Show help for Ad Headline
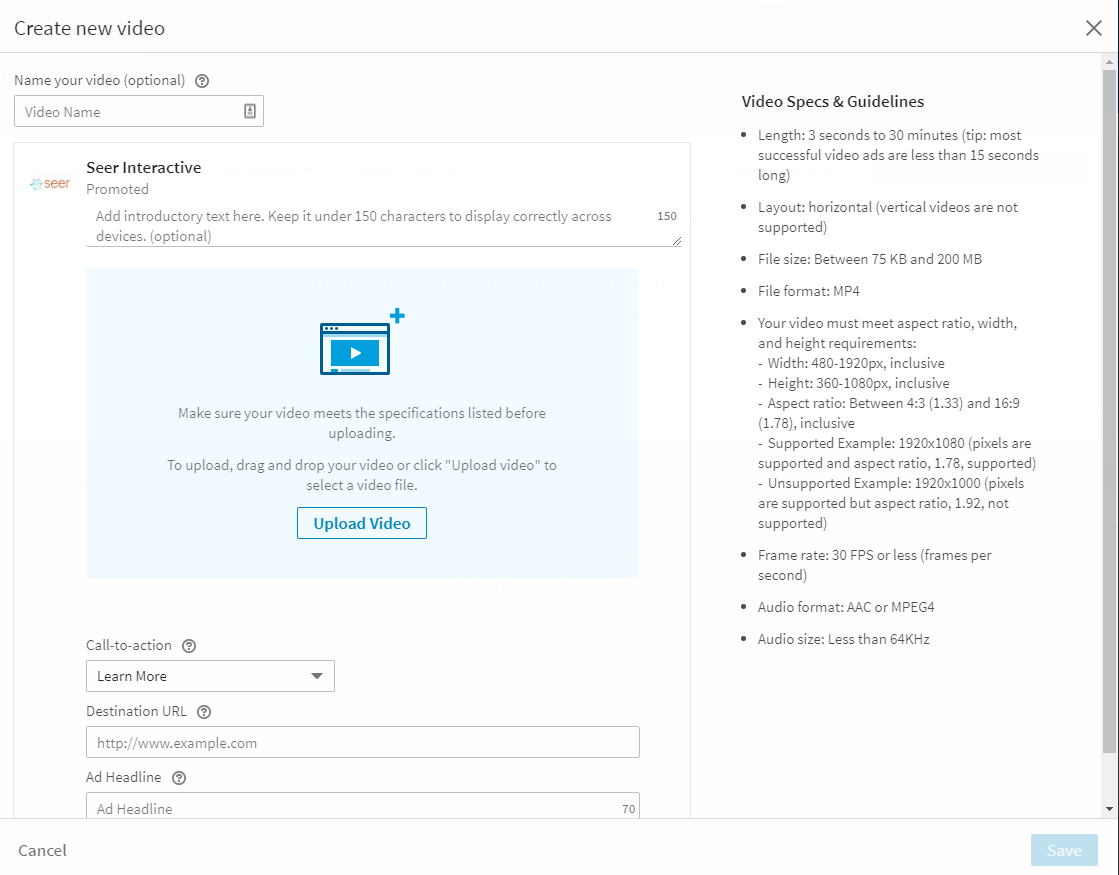Screen dimensions: 1119x875 [179, 778]
